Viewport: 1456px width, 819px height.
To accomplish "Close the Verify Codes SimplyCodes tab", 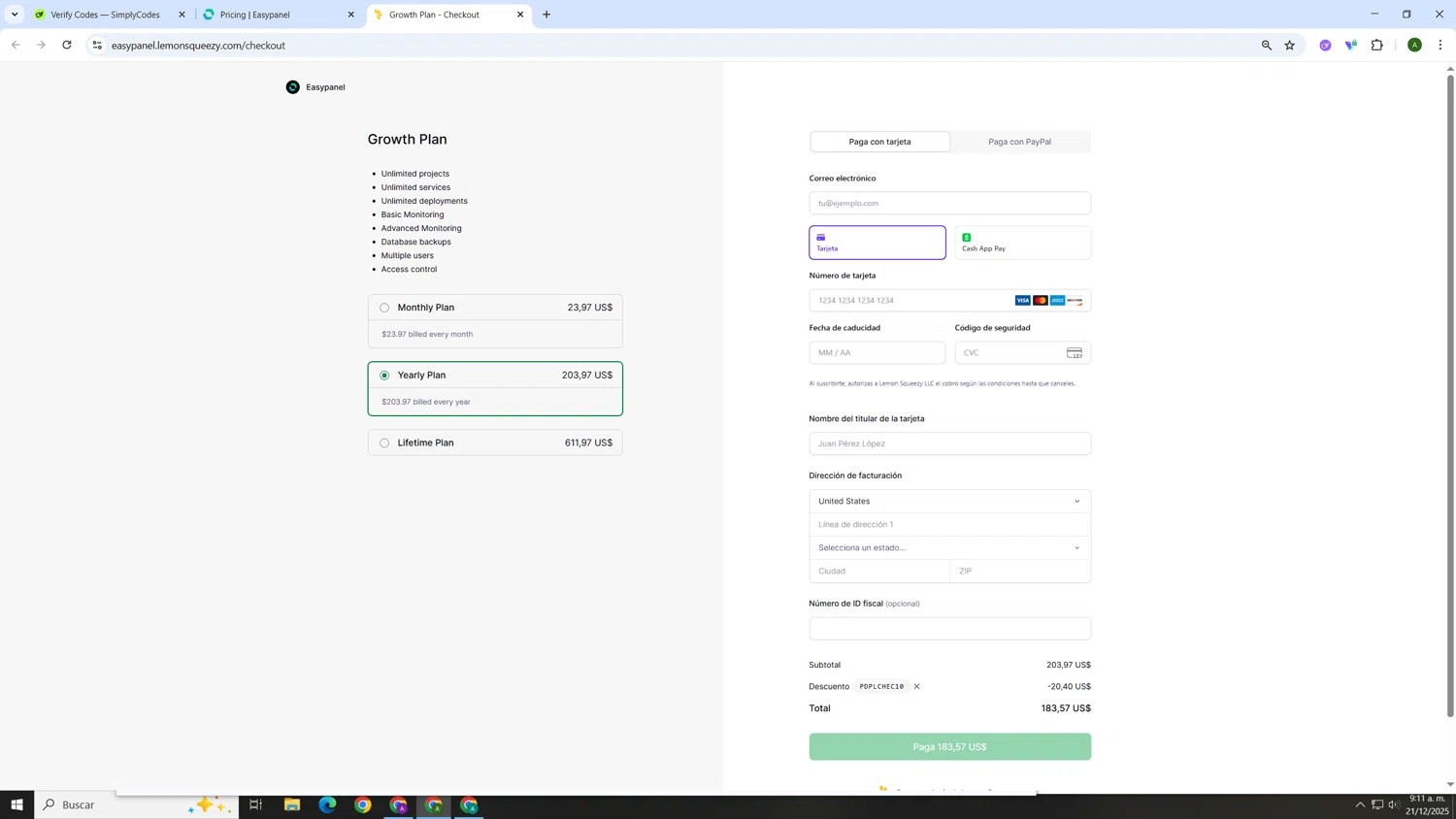I will pyautogui.click(x=182, y=15).
